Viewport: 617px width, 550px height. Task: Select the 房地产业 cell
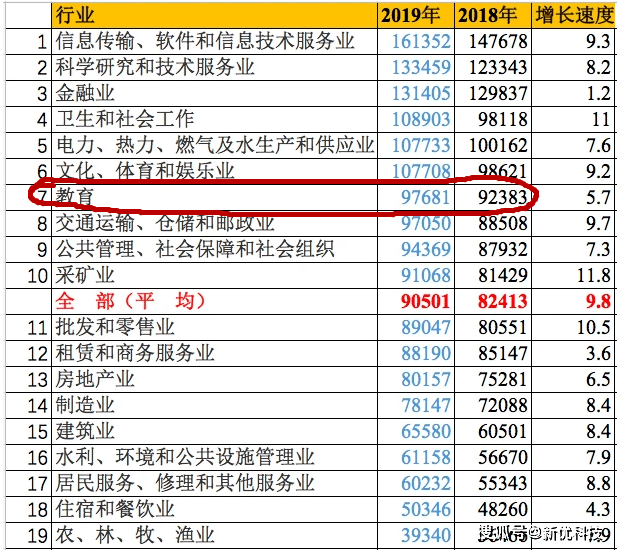tap(214, 379)
